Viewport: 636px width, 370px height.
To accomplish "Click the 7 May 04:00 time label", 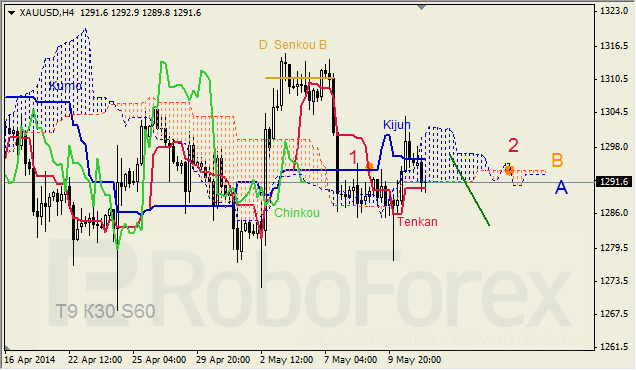I will (x=350, y=360).
